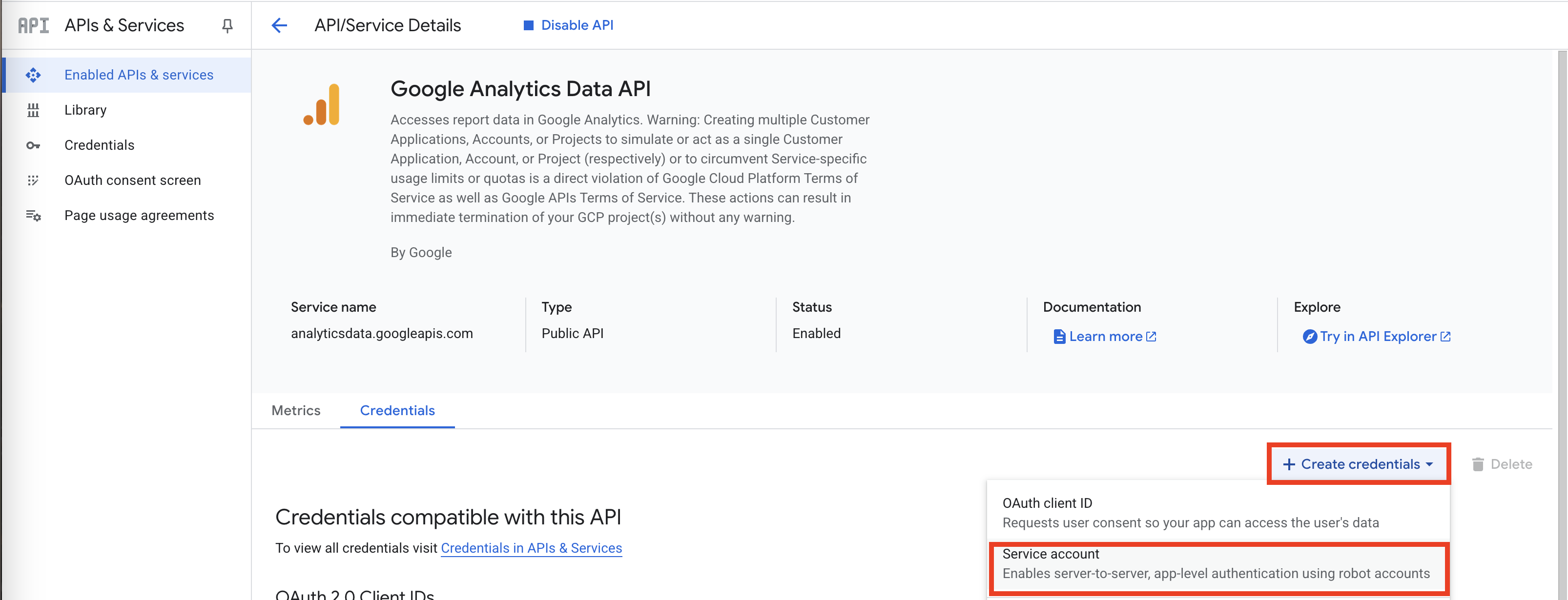Click the Explore column label

click(x=1317, y=307)
